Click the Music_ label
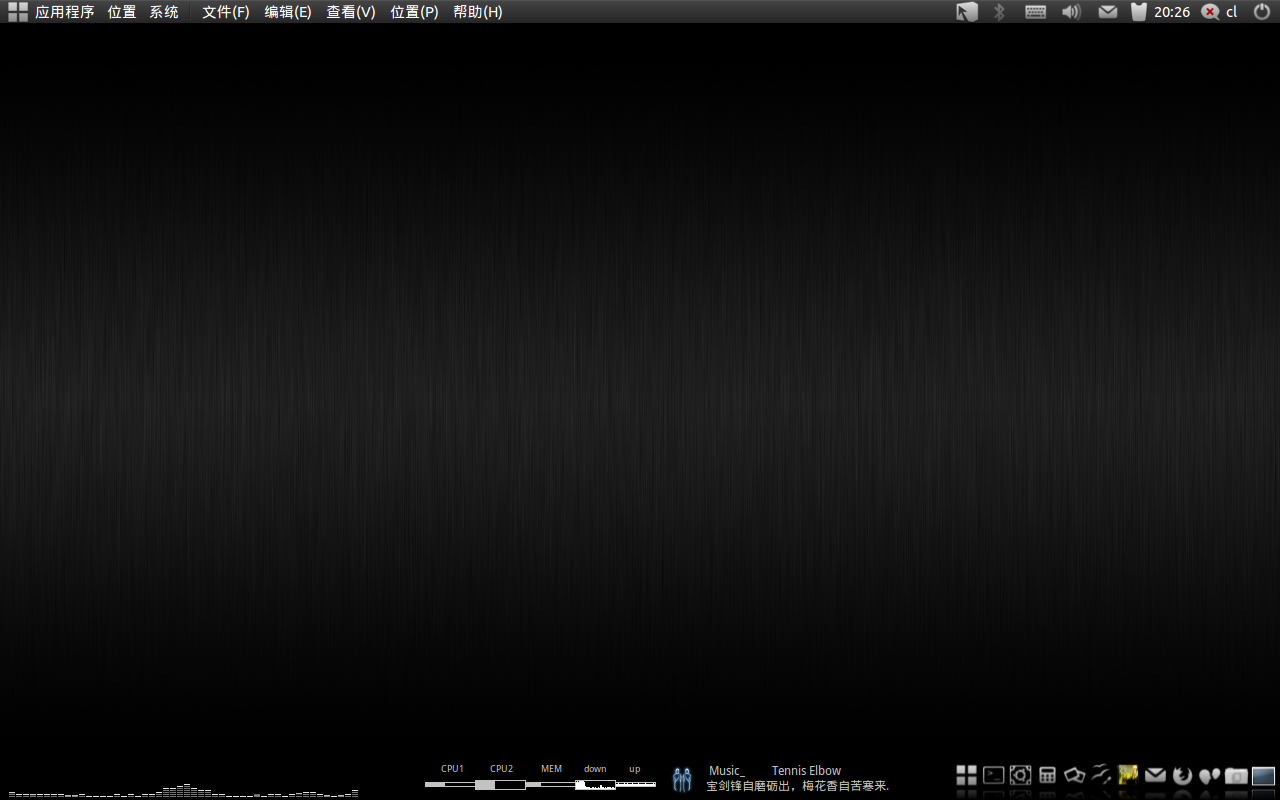 coord(727,771)
